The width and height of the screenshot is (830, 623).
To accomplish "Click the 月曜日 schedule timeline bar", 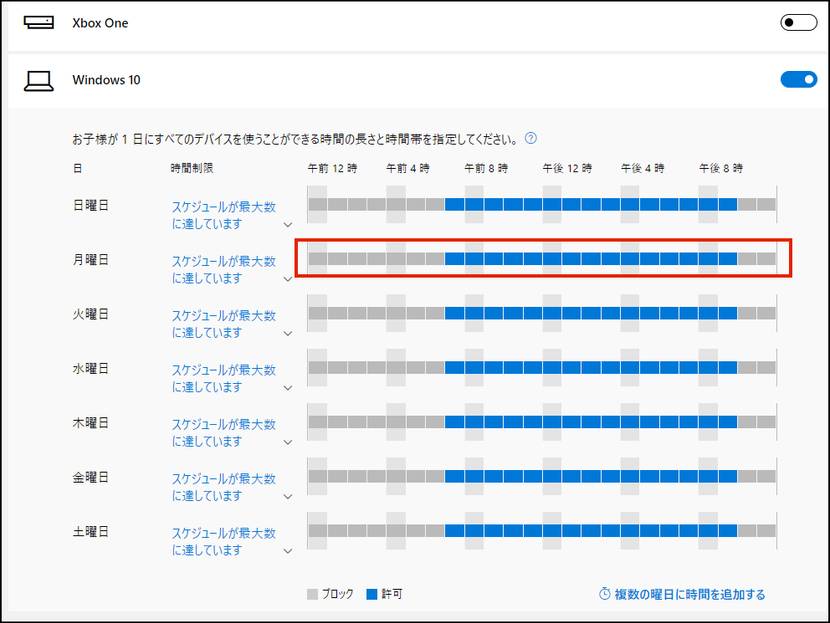I will [542, 259].
